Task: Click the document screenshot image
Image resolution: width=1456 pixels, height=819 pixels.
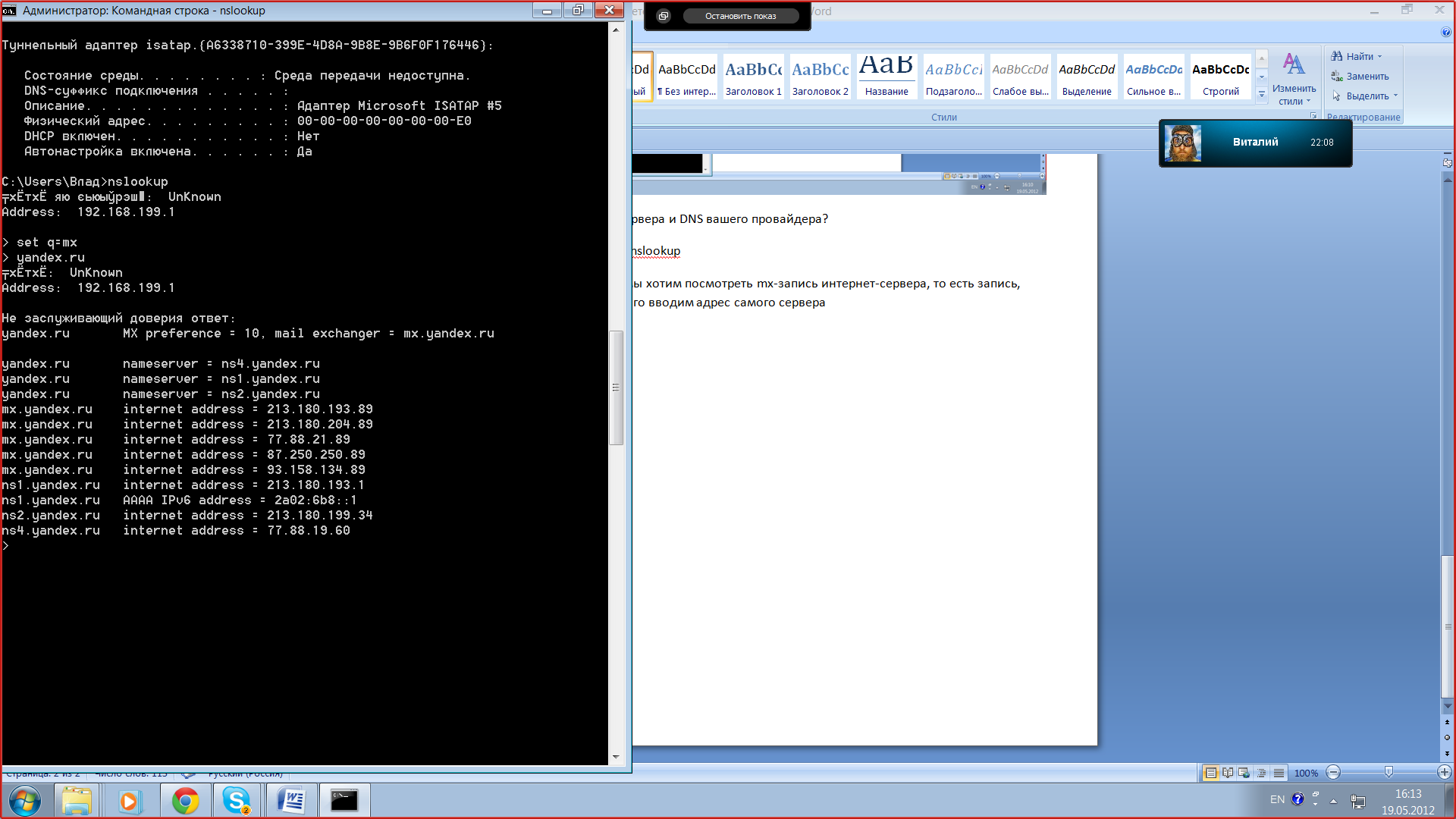Action: (x=839, y=174)
